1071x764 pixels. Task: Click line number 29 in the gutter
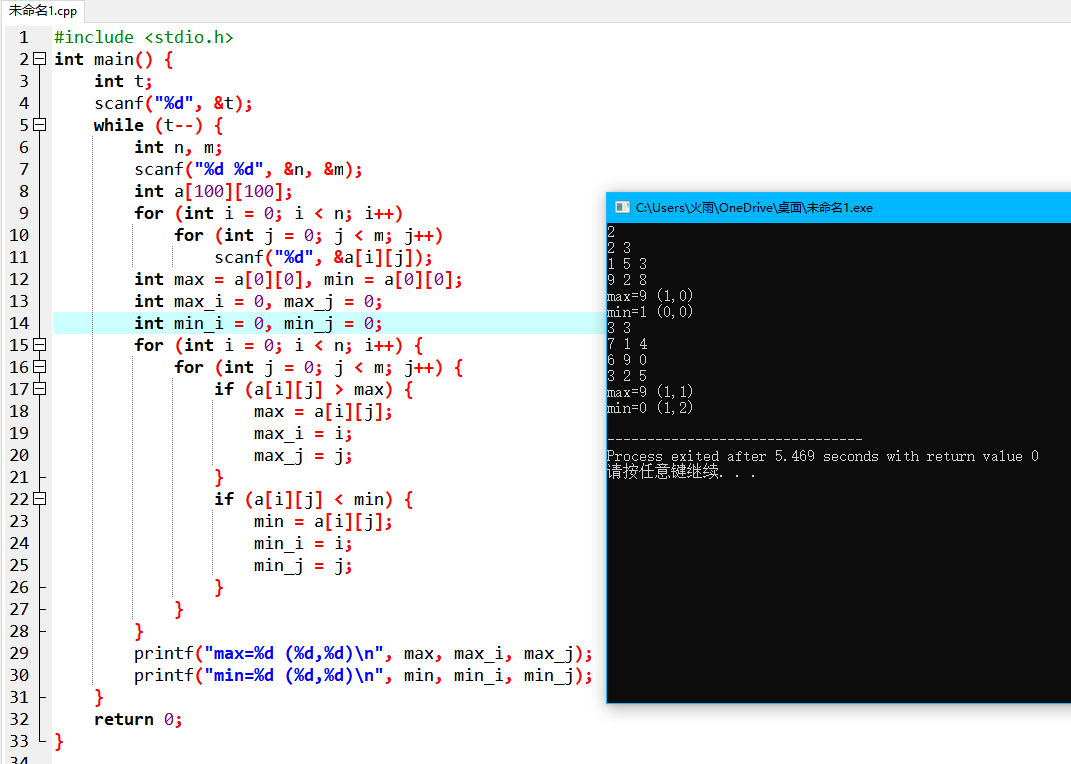click(19, 653)
